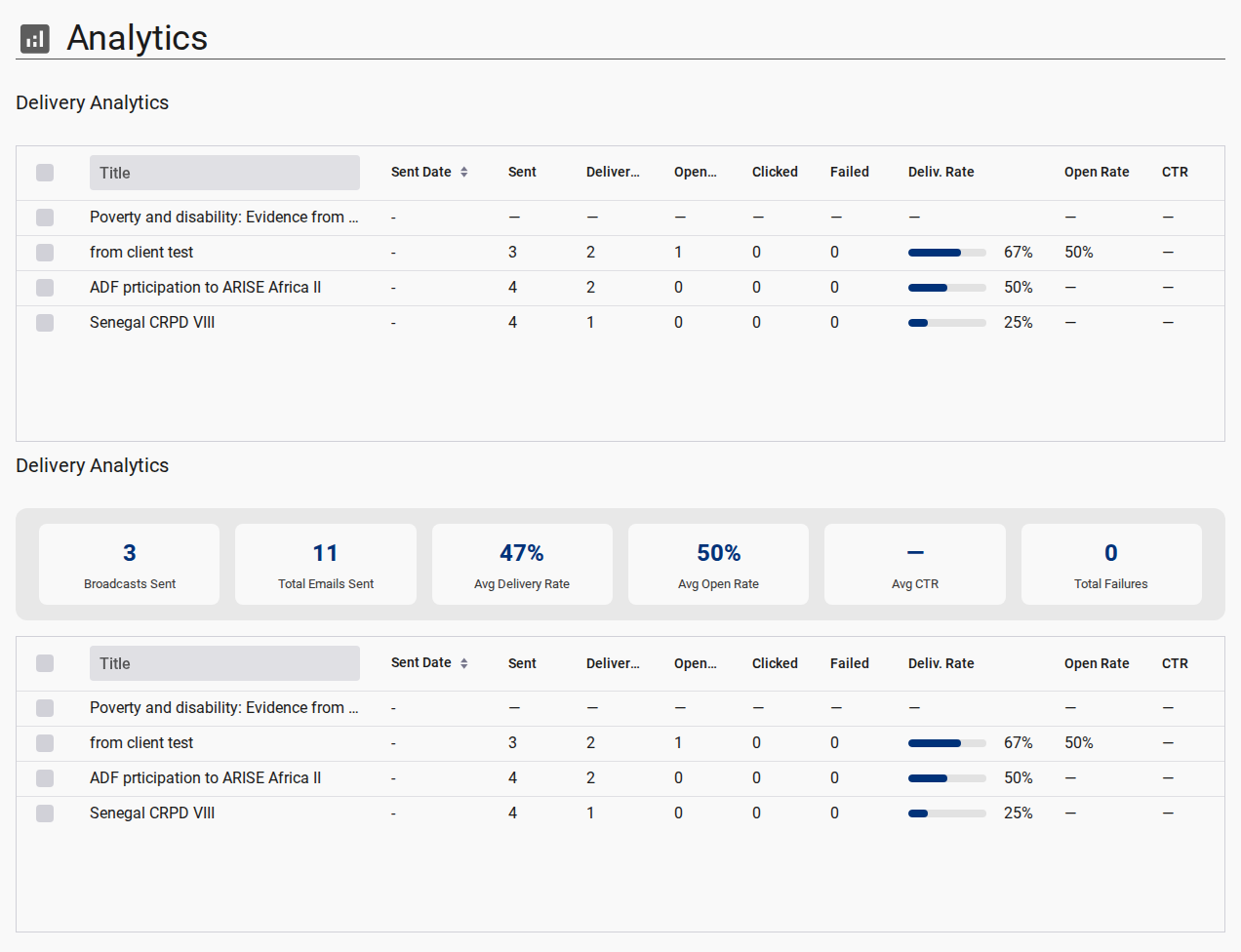Toggle select-all checkbox in lower table header
The height and width of the screenshot is (952, 1241).
45,663
